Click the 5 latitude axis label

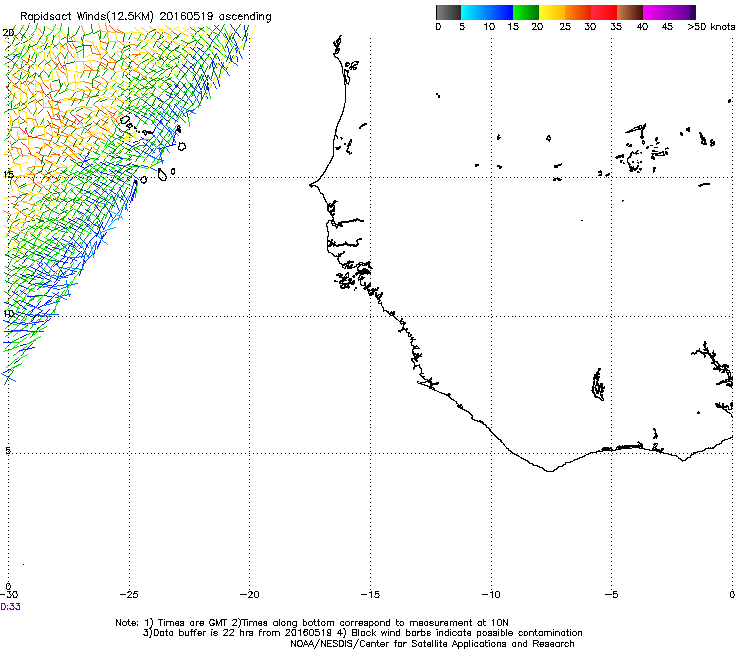coord(8,451)
